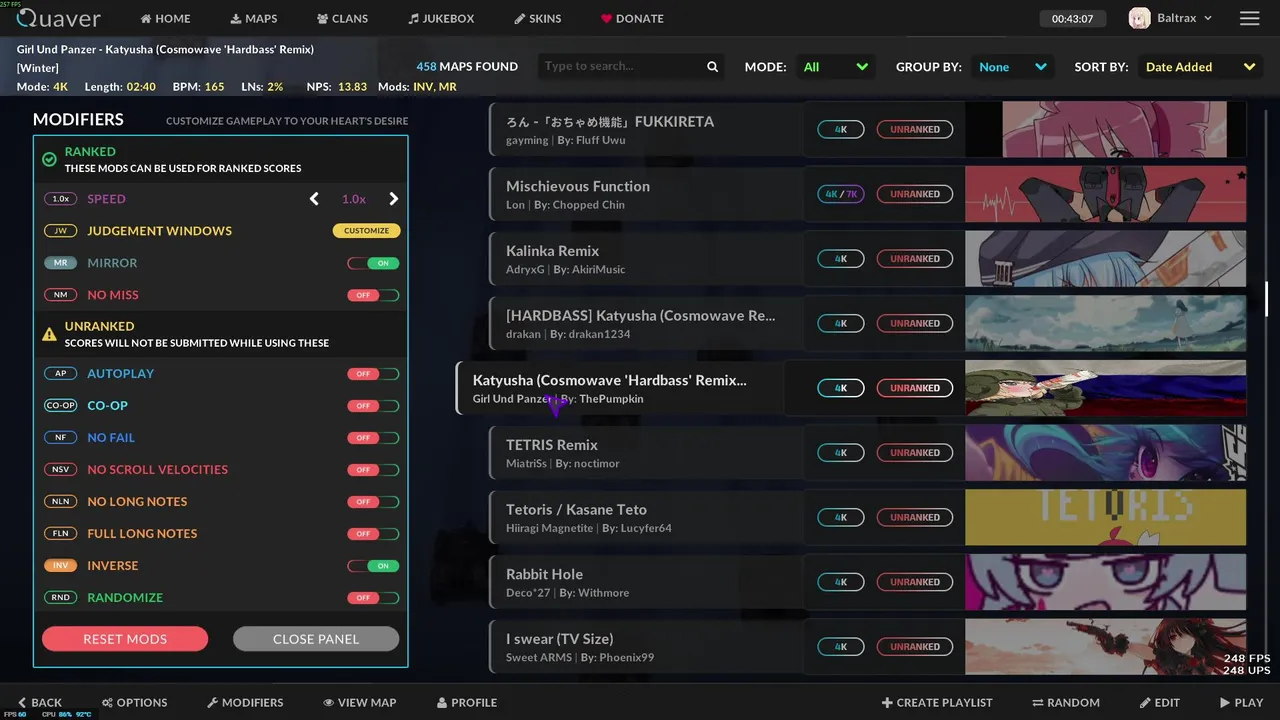Click the NM no miss badge
Image resolution: width=1280 pixels, height=720 pixels.
click(61, 295)
